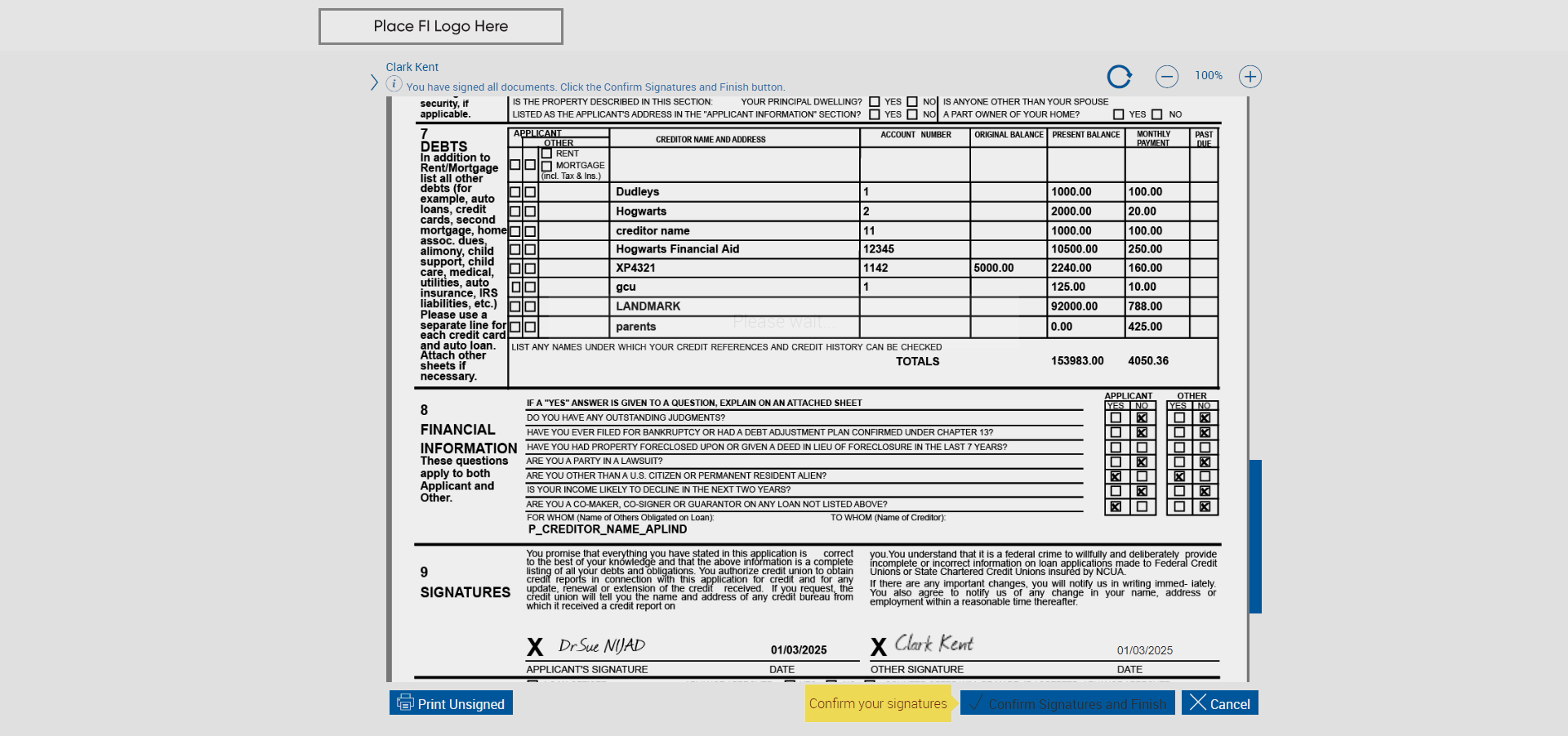
Task: Toggle Applicant YES for co-maker question
Action: pyautogui.click(x=1116, y=506)
